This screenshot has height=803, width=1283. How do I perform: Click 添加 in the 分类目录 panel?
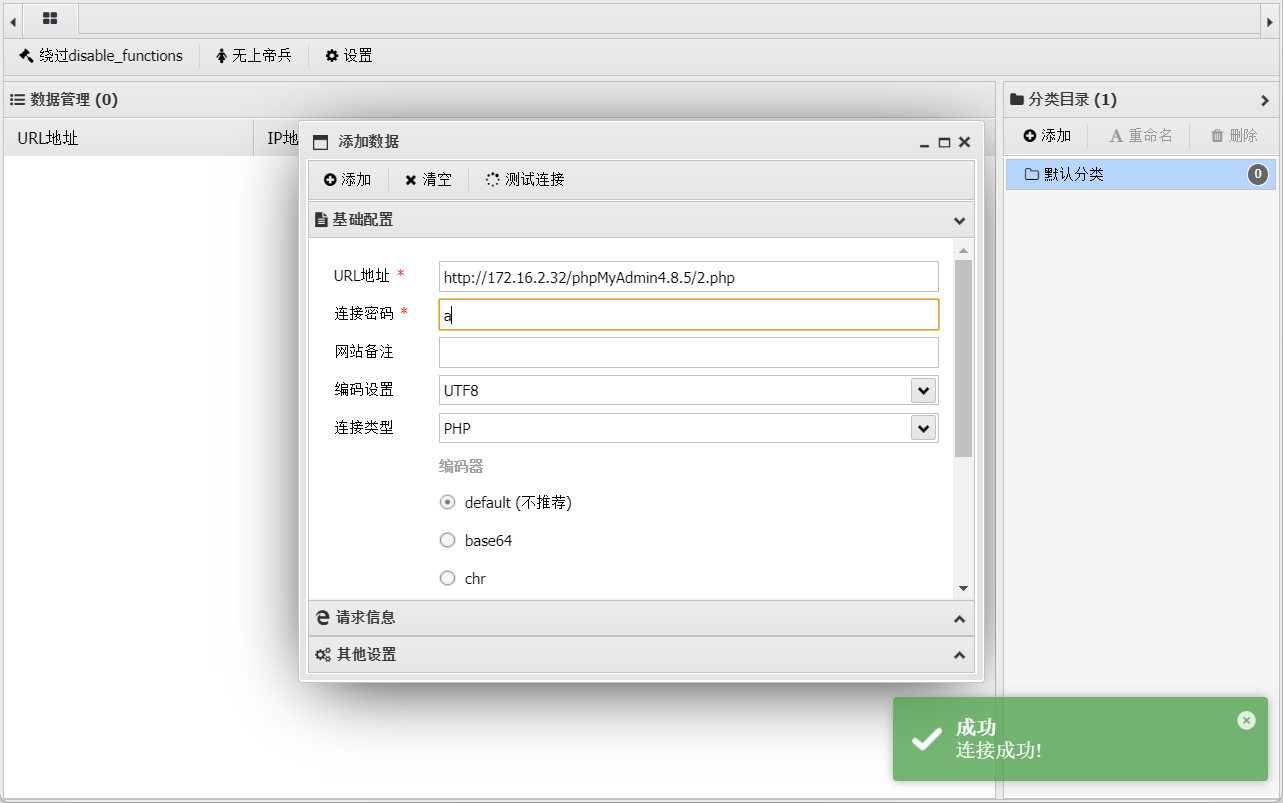pyautogui.click(x=1047, y=136)
